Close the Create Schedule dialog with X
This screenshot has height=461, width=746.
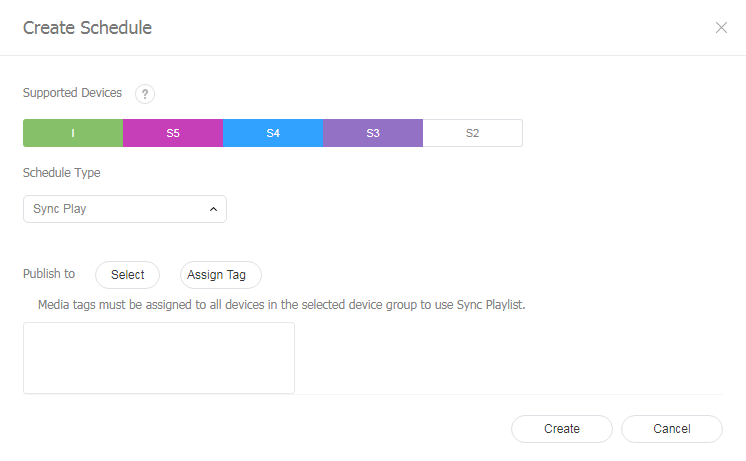click(721, 28)
